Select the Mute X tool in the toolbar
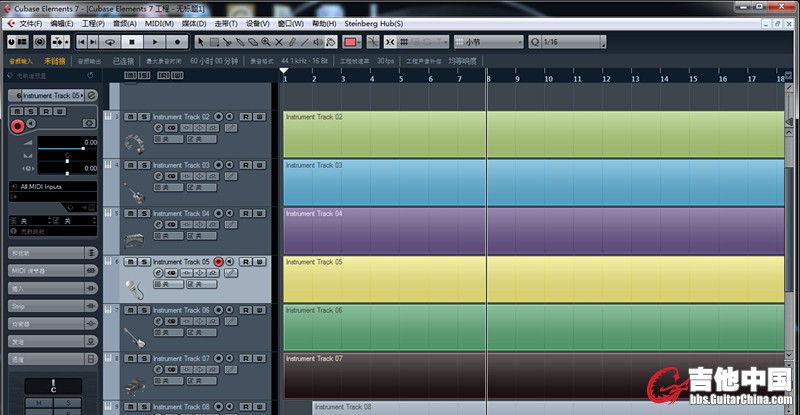This screenshot has height=415, width=800. tap(279, 42)
